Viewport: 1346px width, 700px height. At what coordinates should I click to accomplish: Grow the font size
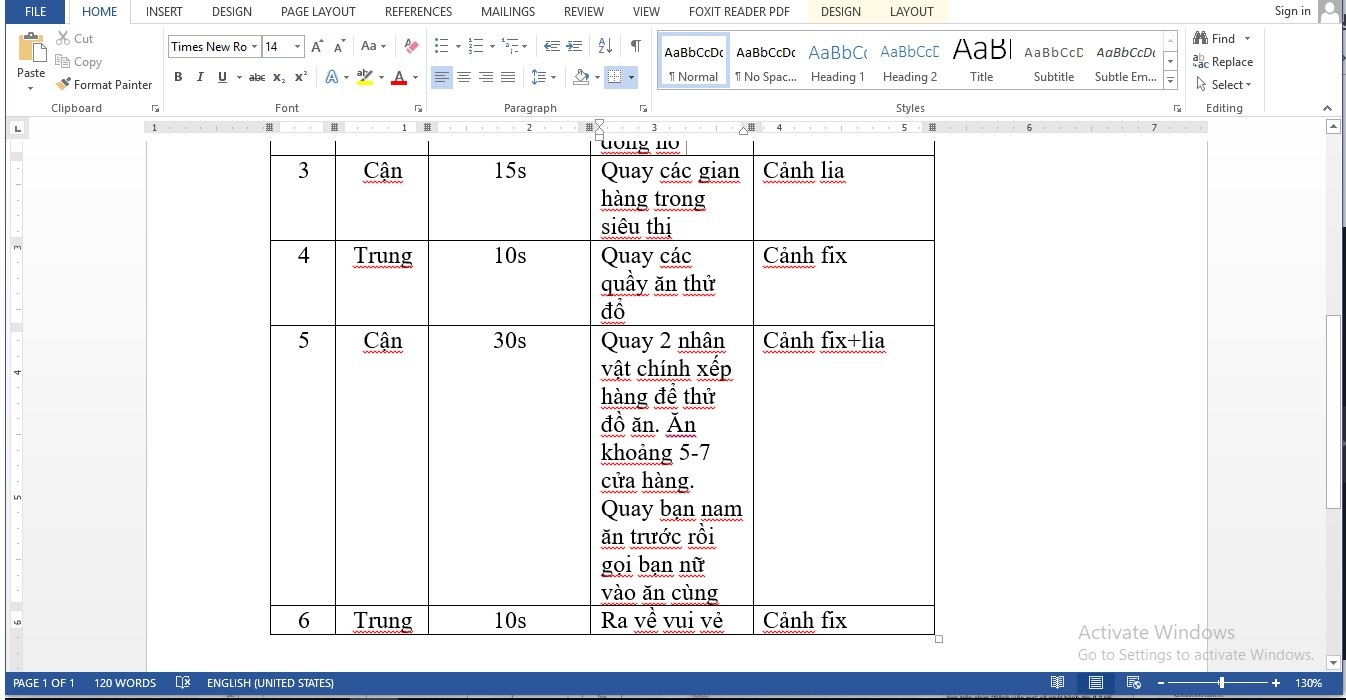click(317, 46)
